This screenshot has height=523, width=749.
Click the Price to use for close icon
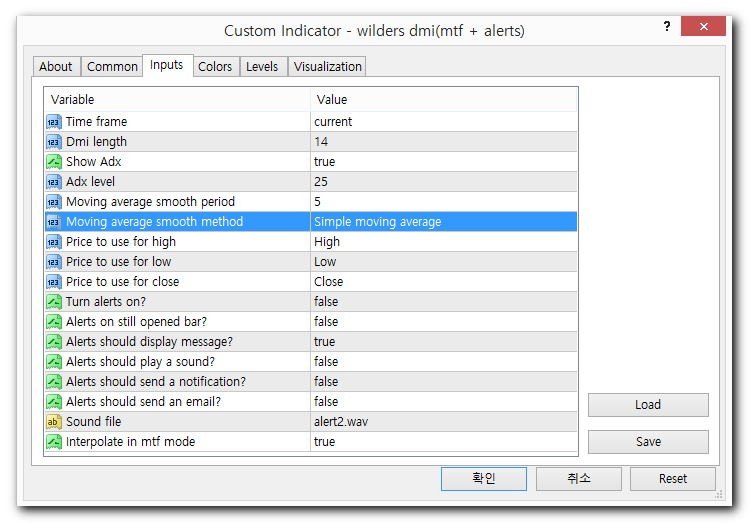(54, 282)
